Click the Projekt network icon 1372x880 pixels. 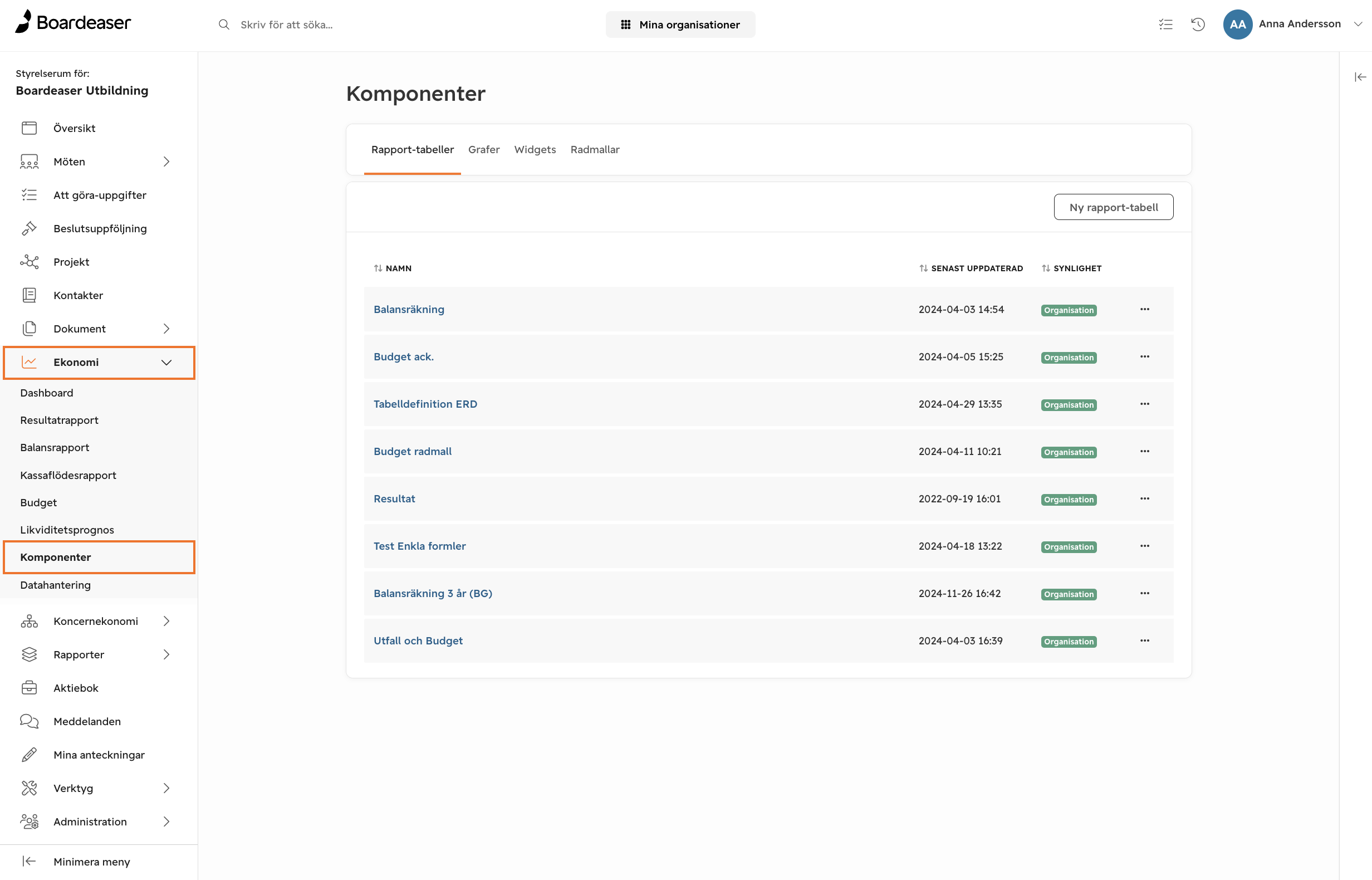(29, 262)
